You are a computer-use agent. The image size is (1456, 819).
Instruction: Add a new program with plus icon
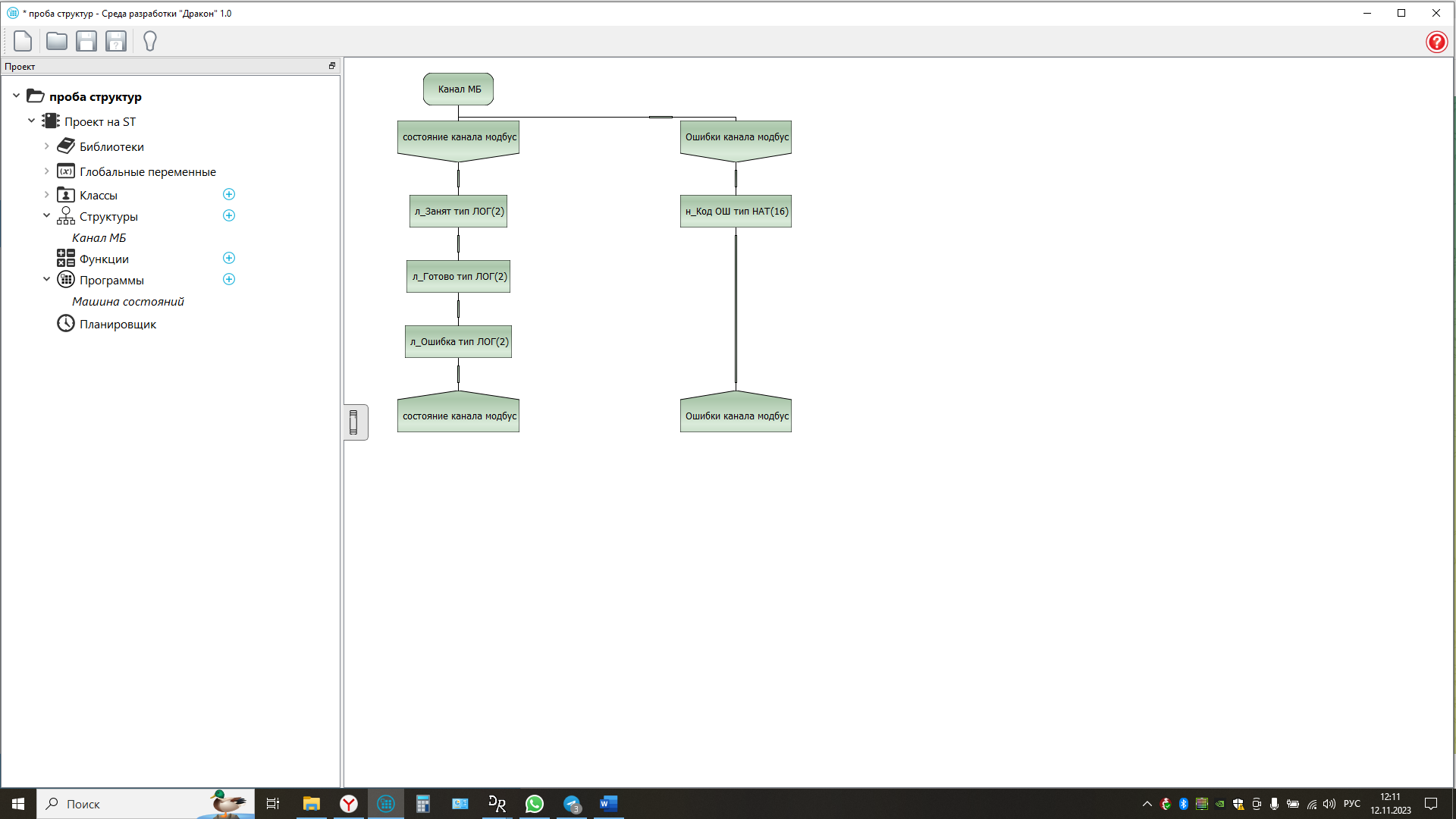(229, 280)
